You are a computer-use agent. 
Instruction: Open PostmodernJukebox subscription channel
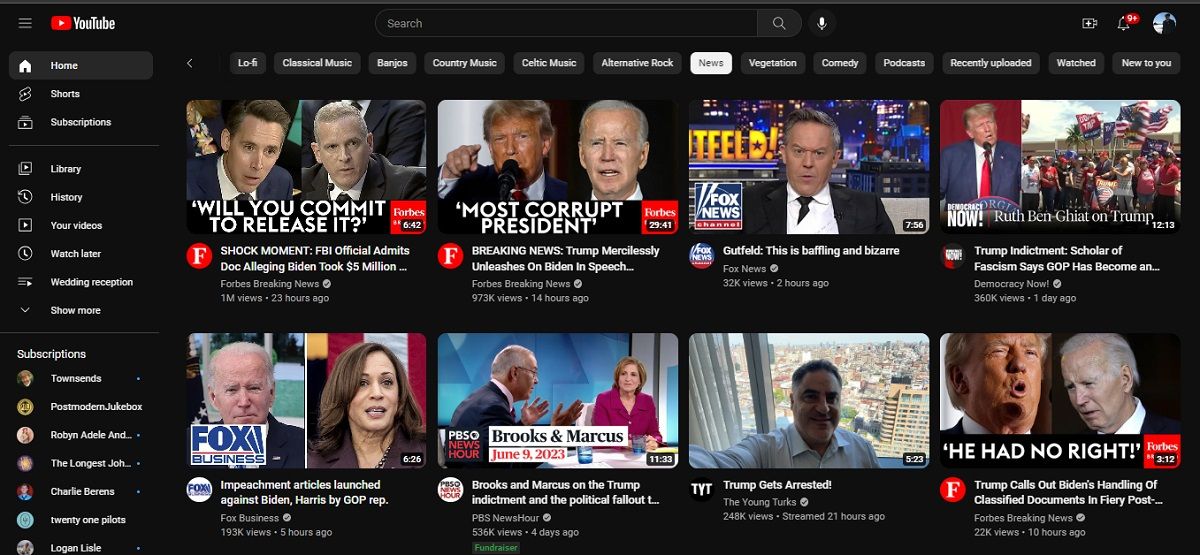click(x=81, y=407)
